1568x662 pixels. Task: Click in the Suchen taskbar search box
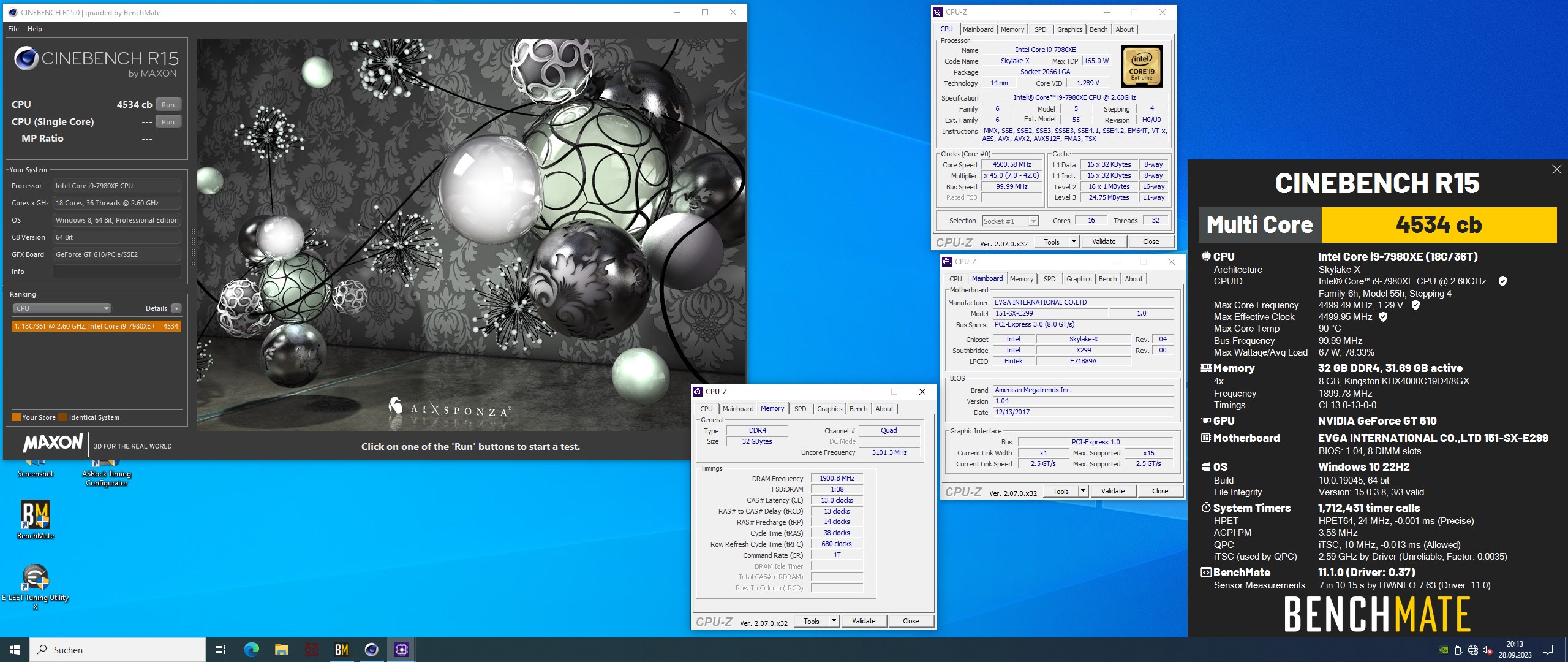118,650
